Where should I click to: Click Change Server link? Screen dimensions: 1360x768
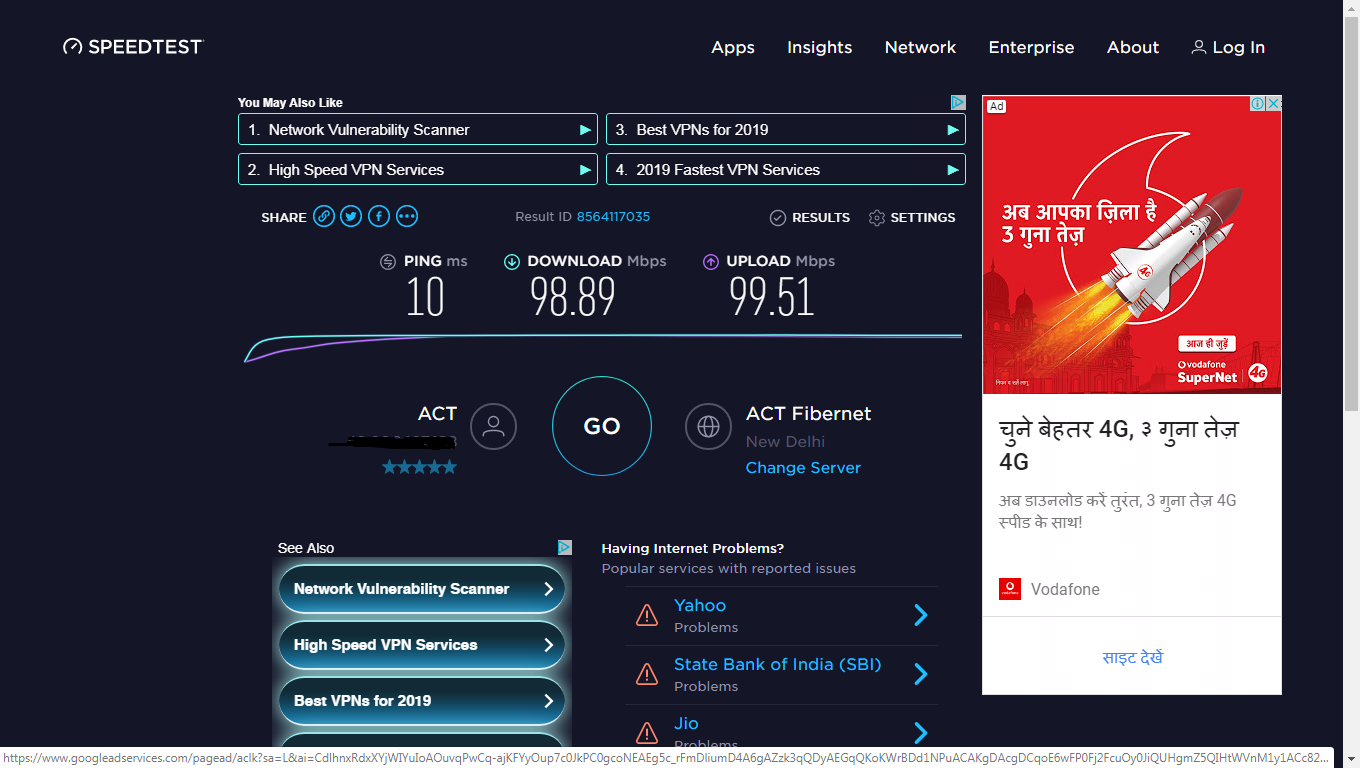(803, 468)
